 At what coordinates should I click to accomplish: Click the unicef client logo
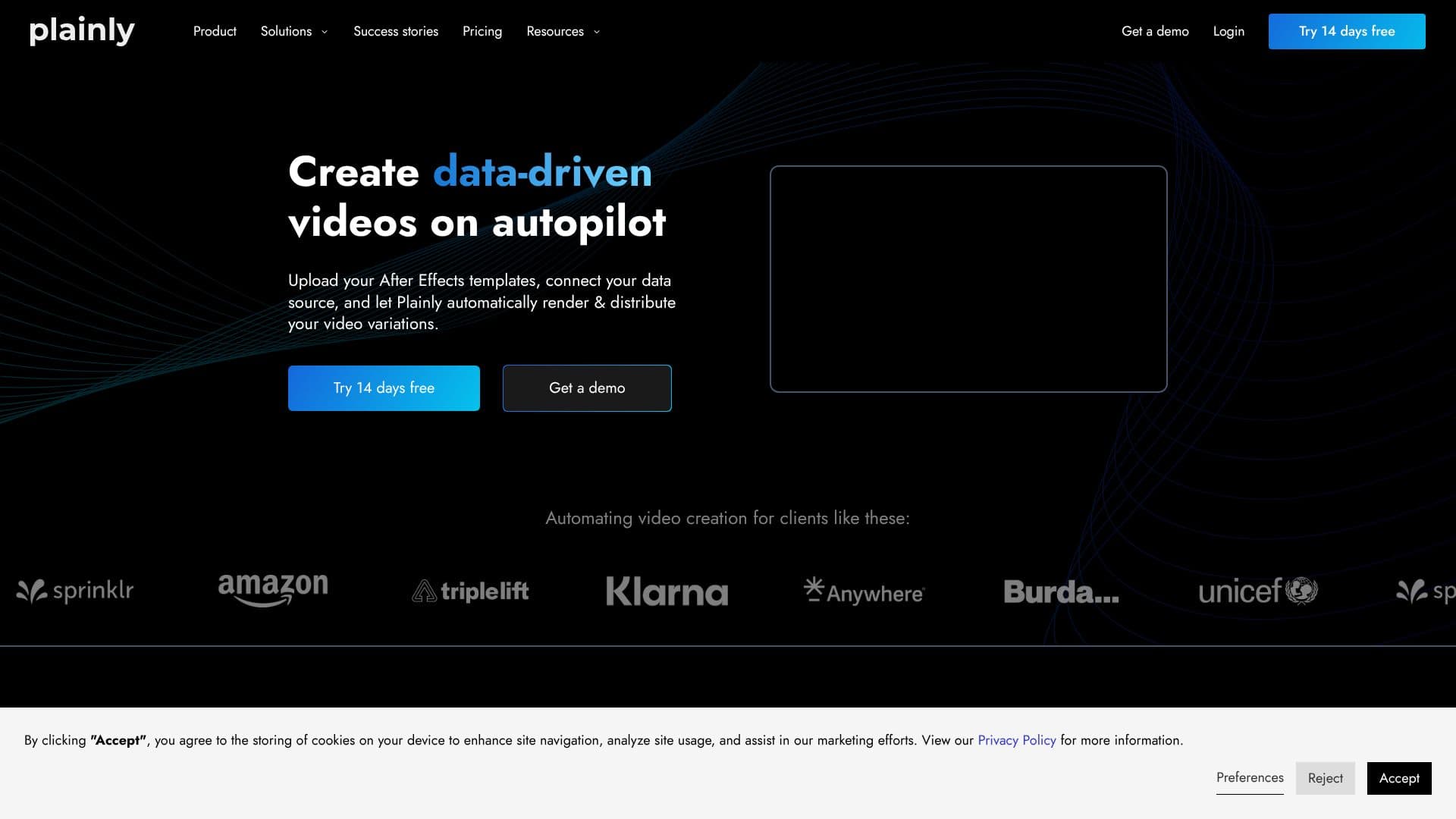click(1258, 591)
